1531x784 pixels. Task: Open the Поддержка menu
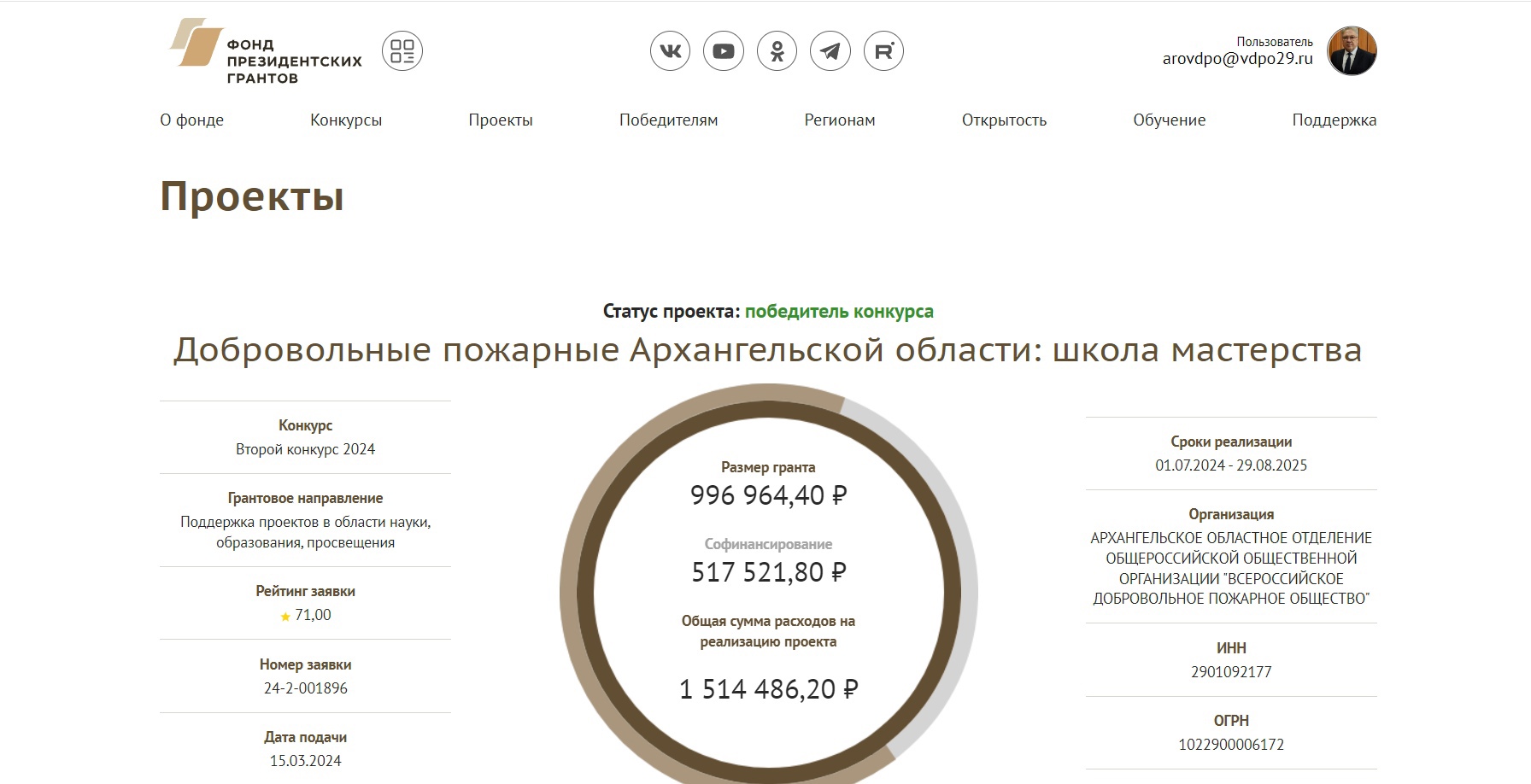coord(1334,120)
